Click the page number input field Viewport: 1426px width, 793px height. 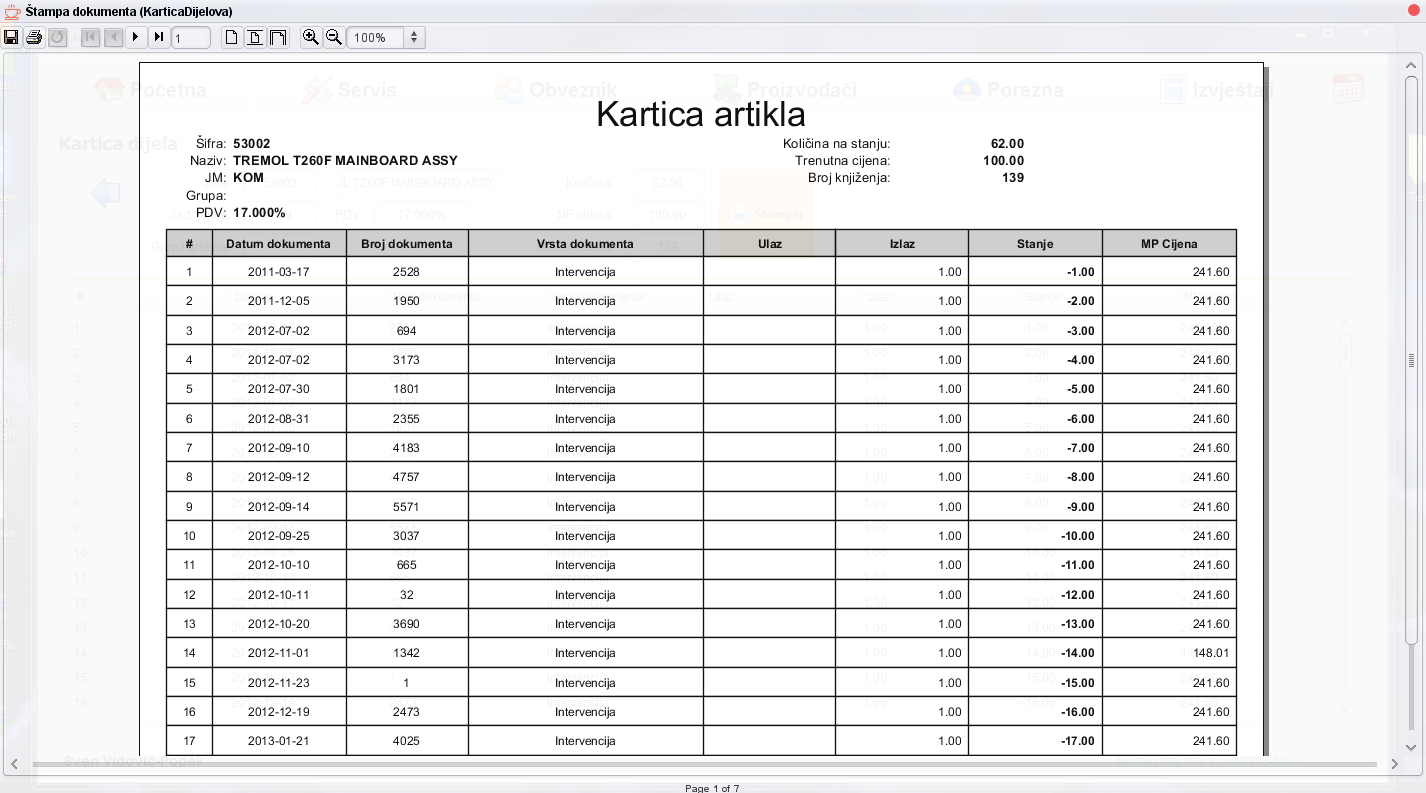click(191, 37)
